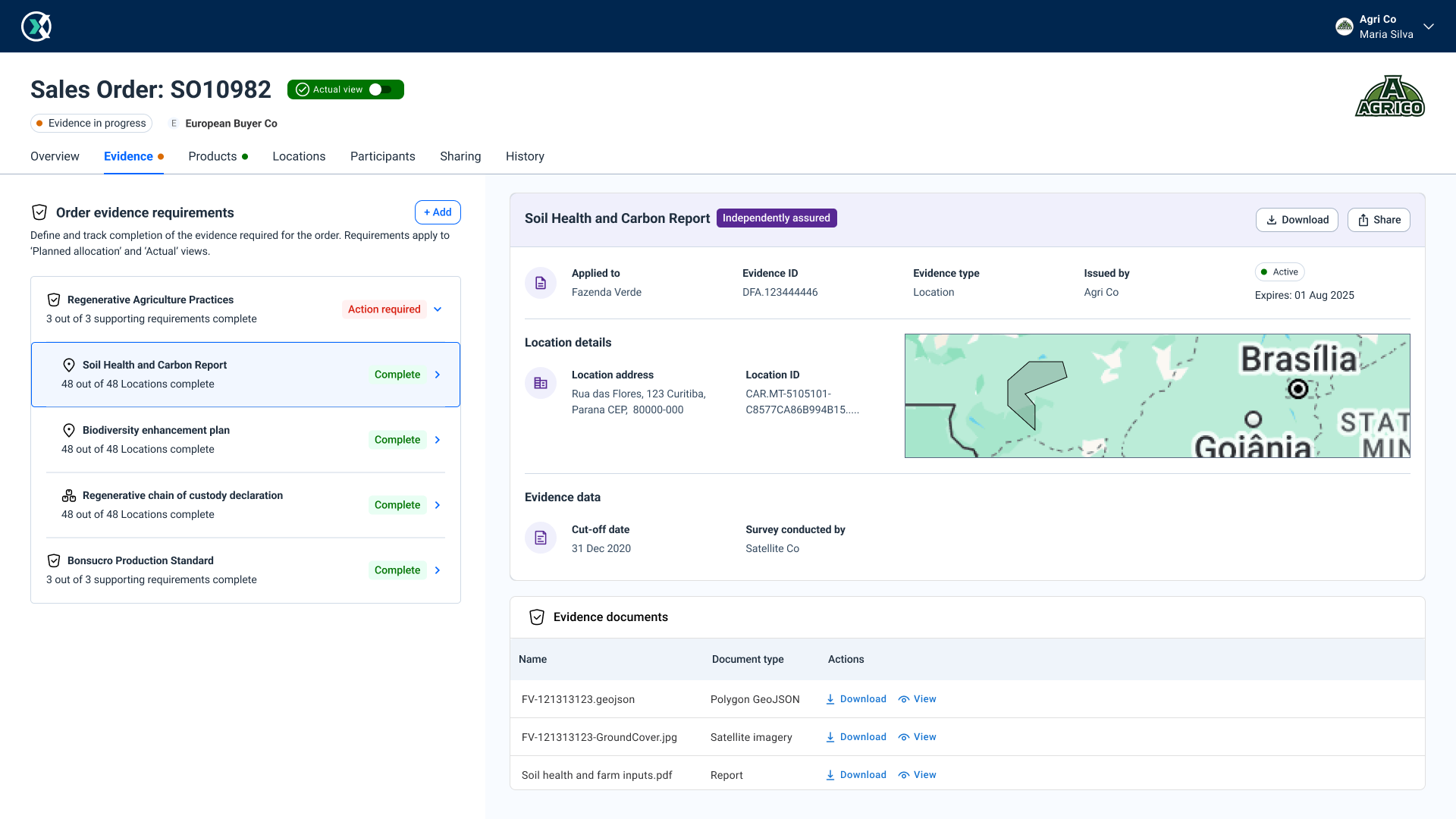Click the app logo in top bar

coord(36,27)
